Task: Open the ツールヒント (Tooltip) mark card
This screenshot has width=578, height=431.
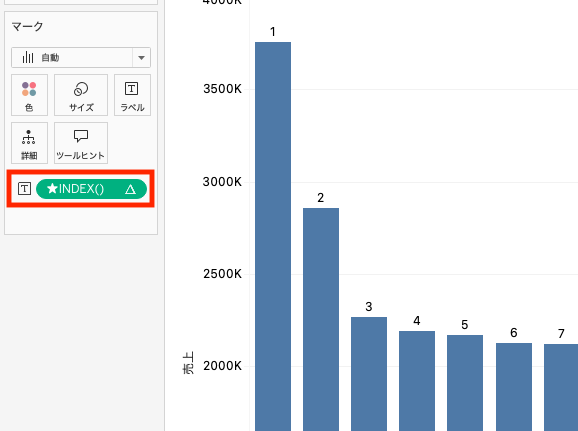Action: click(81, 143)
